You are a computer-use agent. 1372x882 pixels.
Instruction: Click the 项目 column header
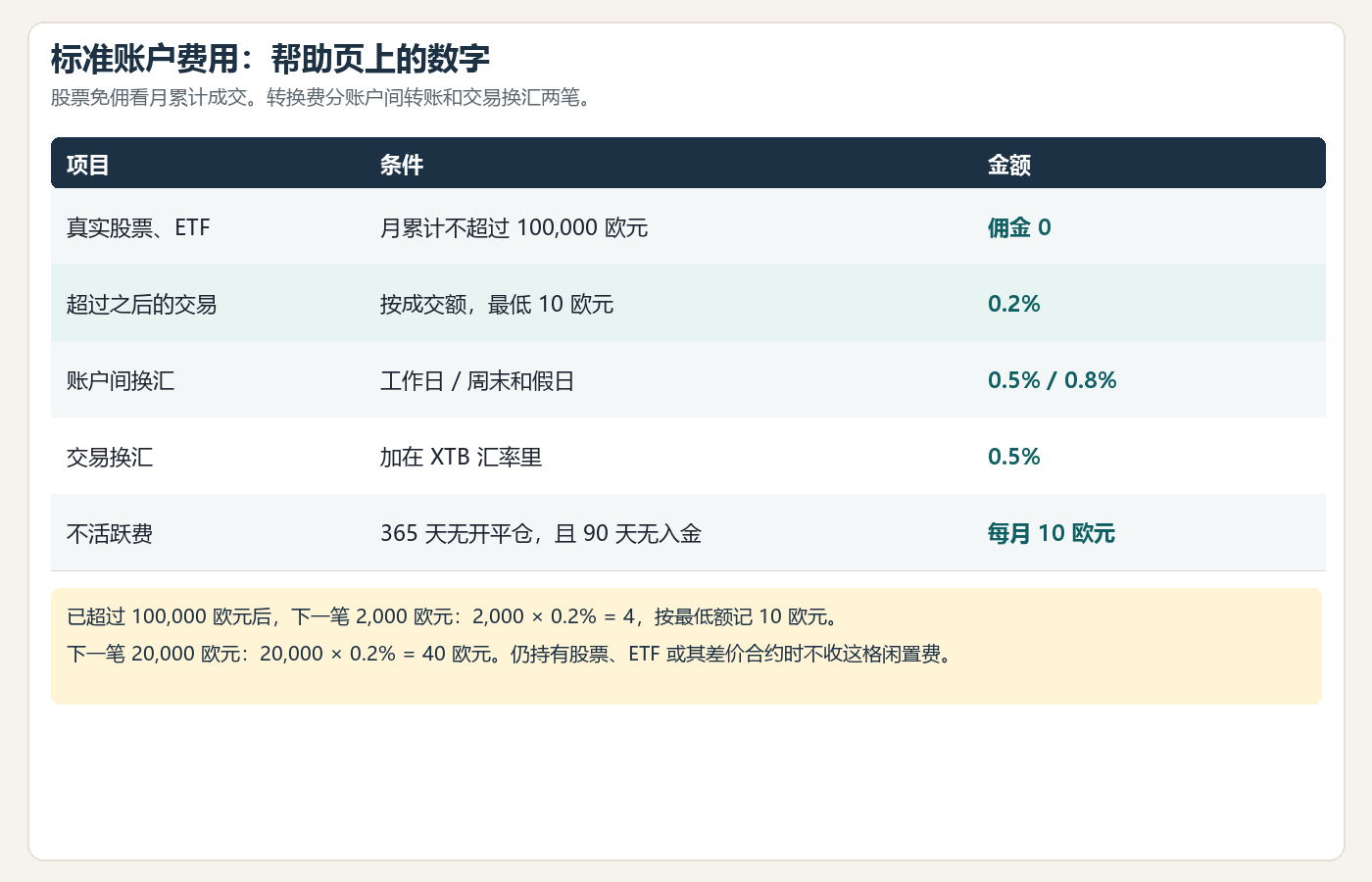coord(88,165)
